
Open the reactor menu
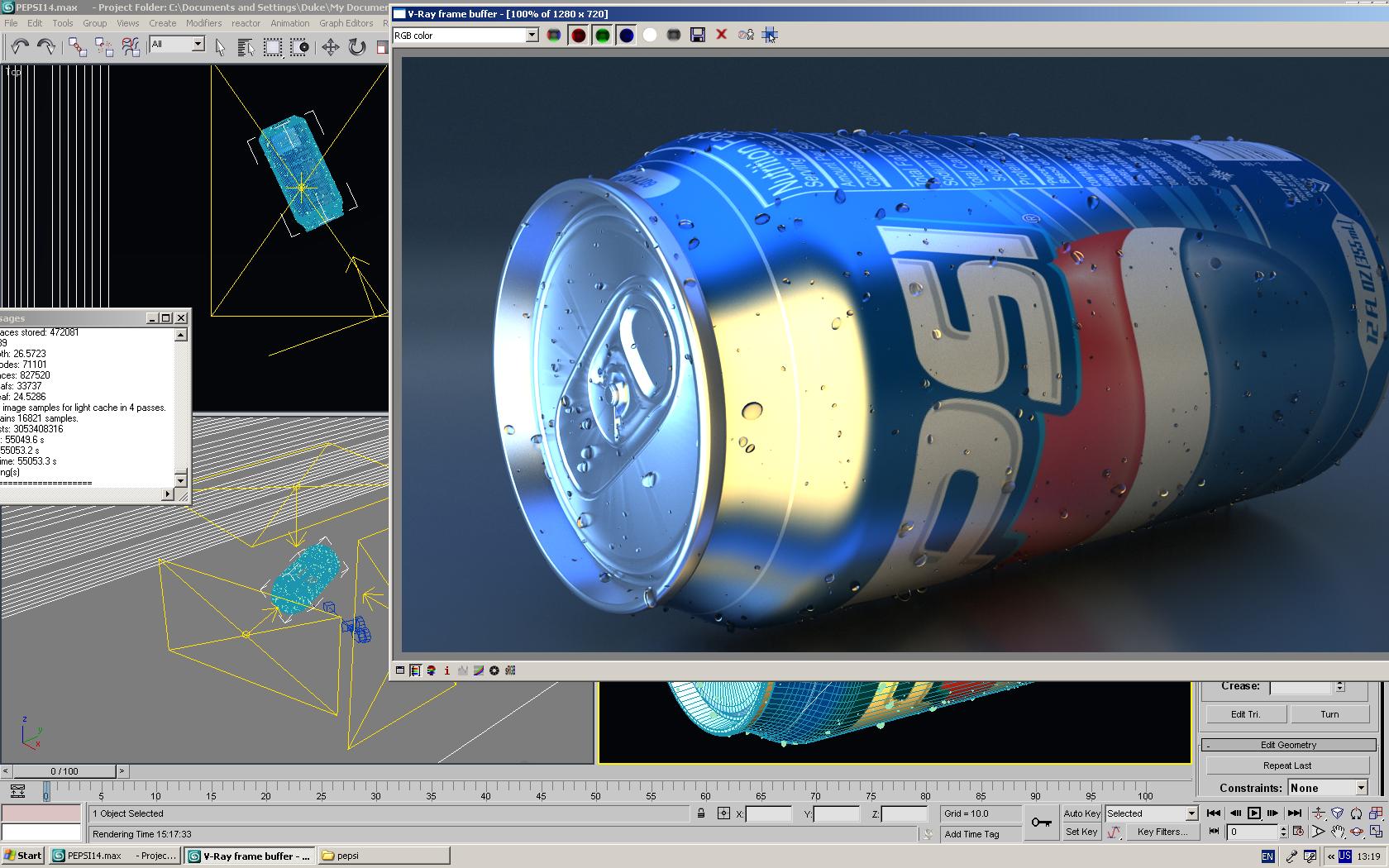(246, 23)
